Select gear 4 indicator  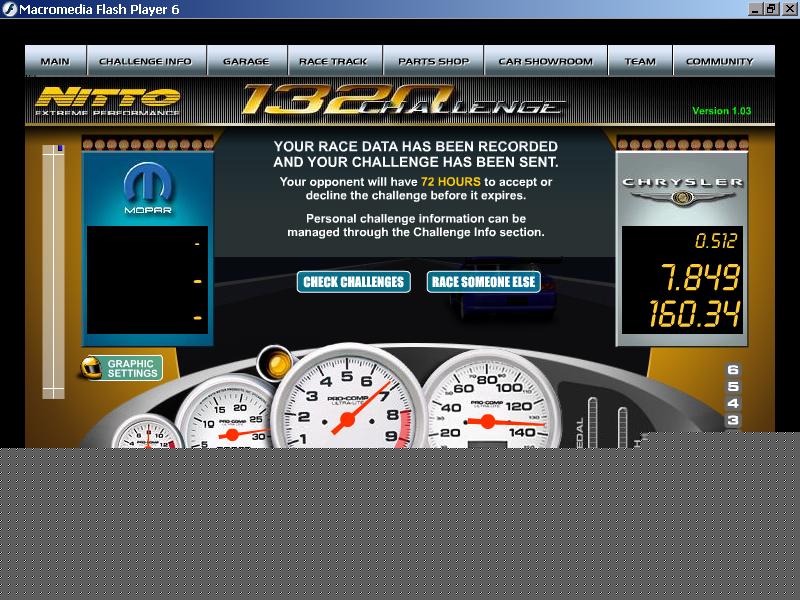coord(733,403)
